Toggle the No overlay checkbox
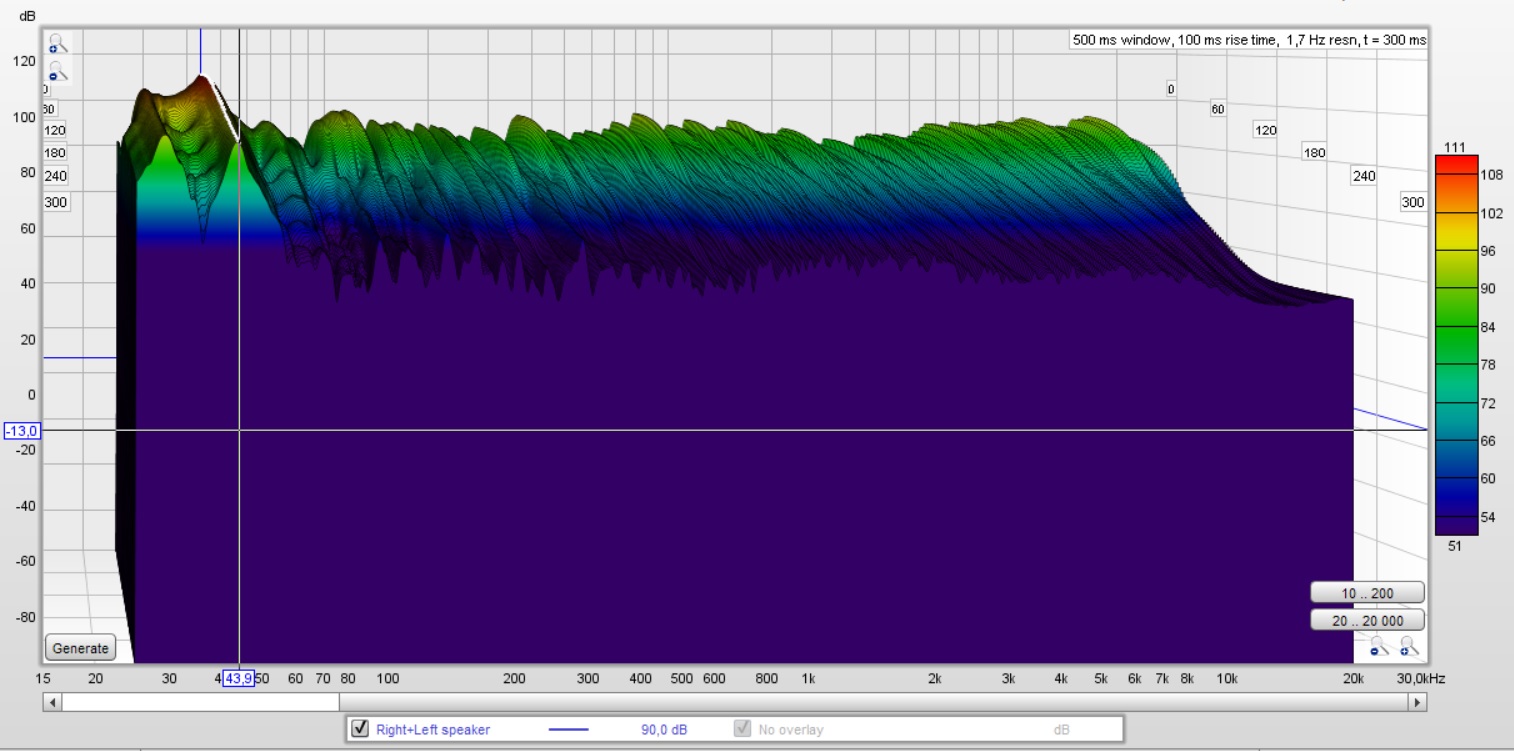 click(x=742, y=729)
